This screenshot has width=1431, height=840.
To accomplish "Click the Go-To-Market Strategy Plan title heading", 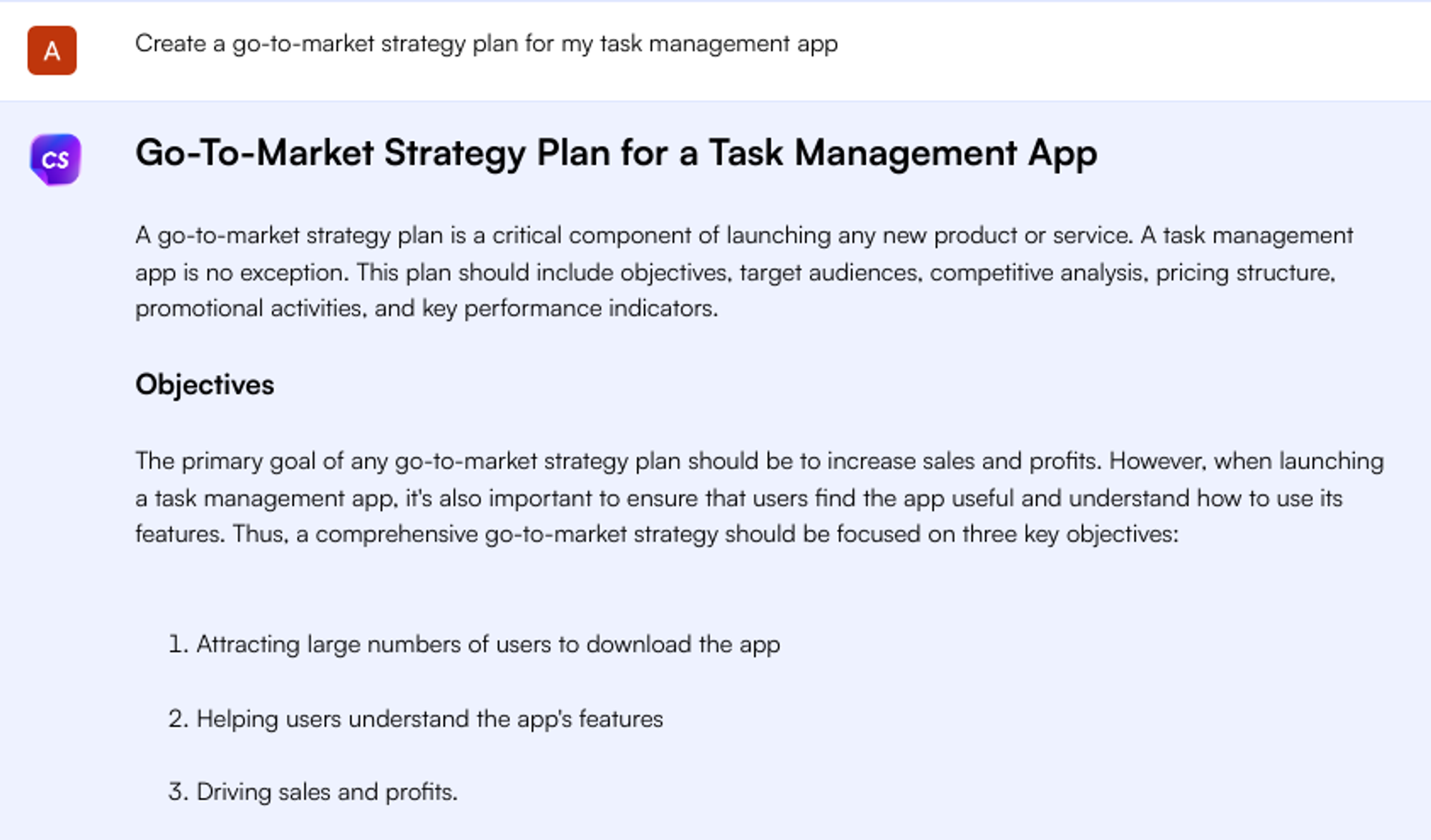I will point(615,153).
